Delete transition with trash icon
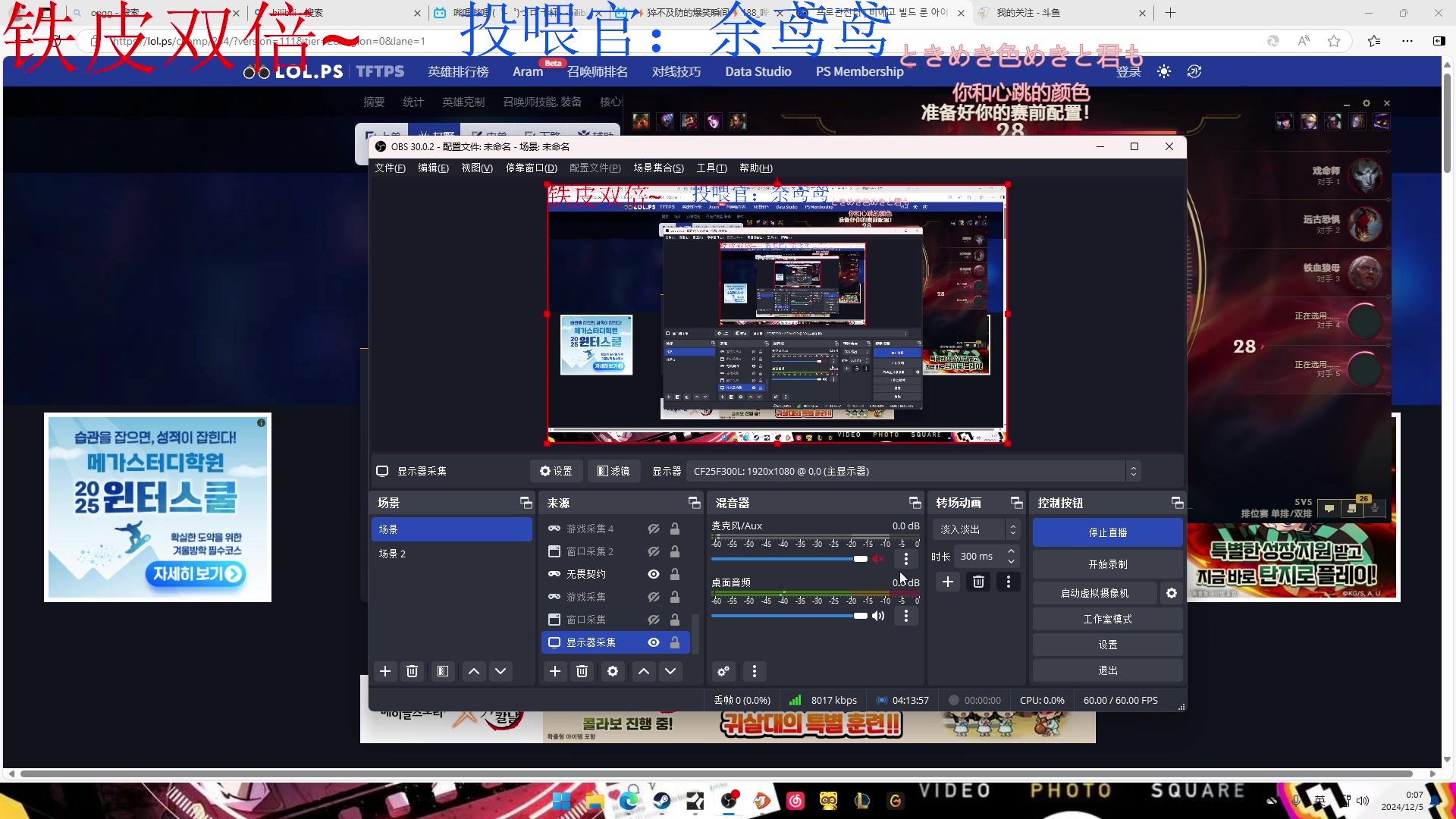 pos(978,582)
